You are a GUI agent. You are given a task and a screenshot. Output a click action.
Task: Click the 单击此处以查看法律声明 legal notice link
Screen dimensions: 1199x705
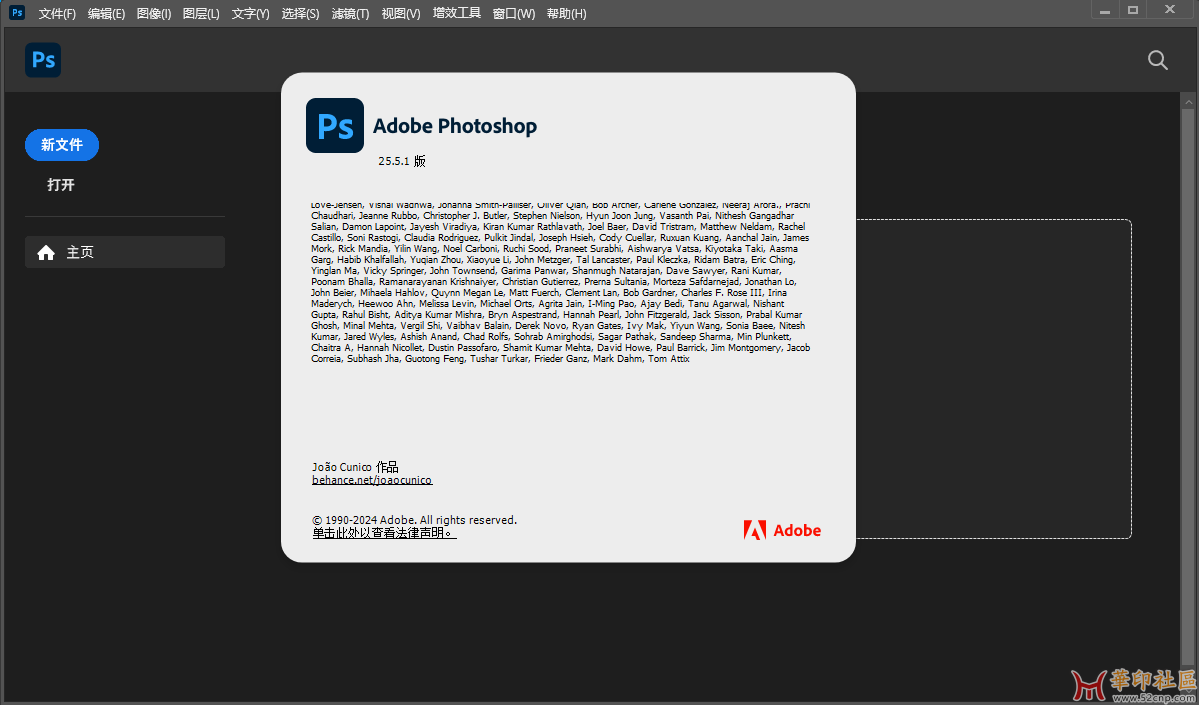(384, 533)
